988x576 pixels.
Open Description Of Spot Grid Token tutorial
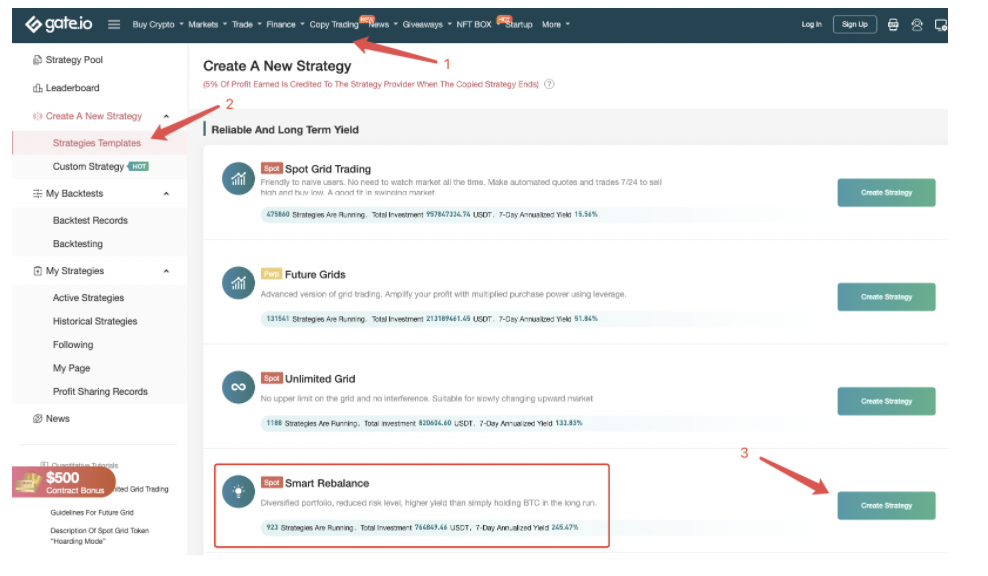100,536
